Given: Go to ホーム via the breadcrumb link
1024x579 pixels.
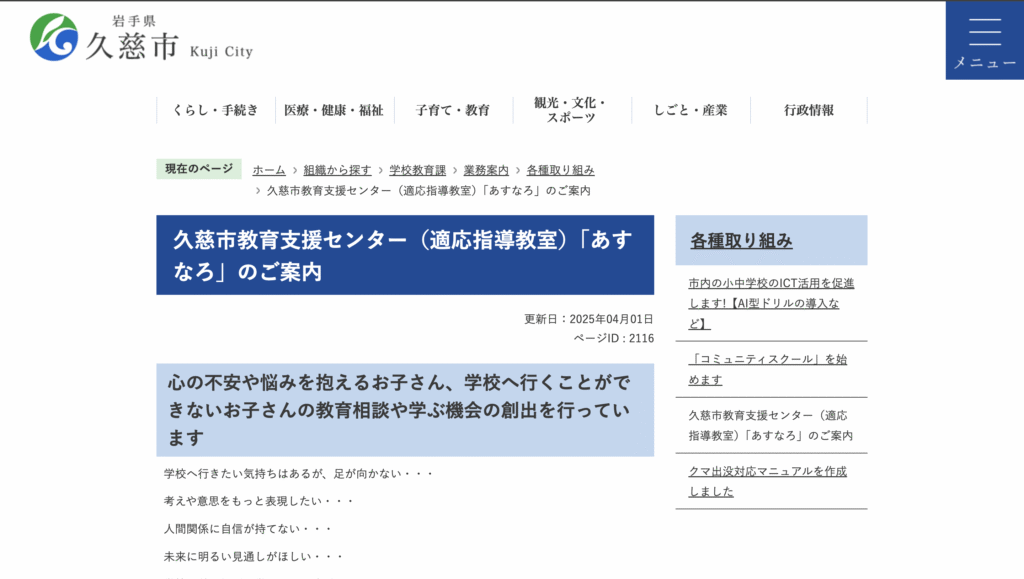Looking at the screenshot, I should tap(268, 170).
